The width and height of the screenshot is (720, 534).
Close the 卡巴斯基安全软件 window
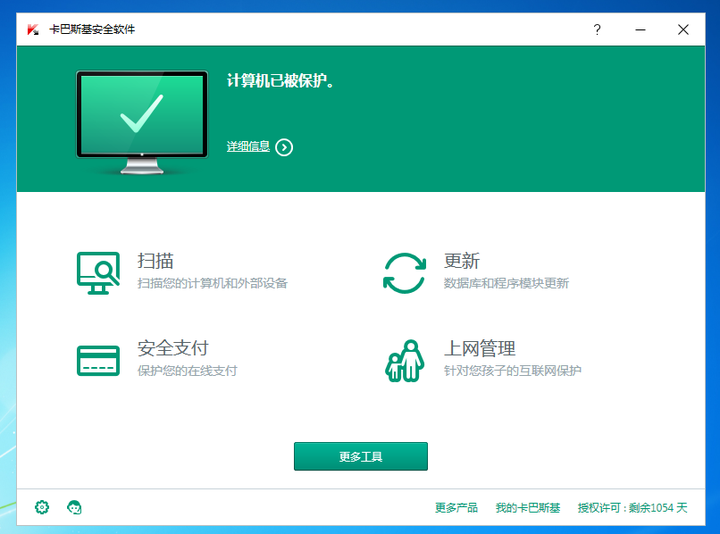point(683,29)
